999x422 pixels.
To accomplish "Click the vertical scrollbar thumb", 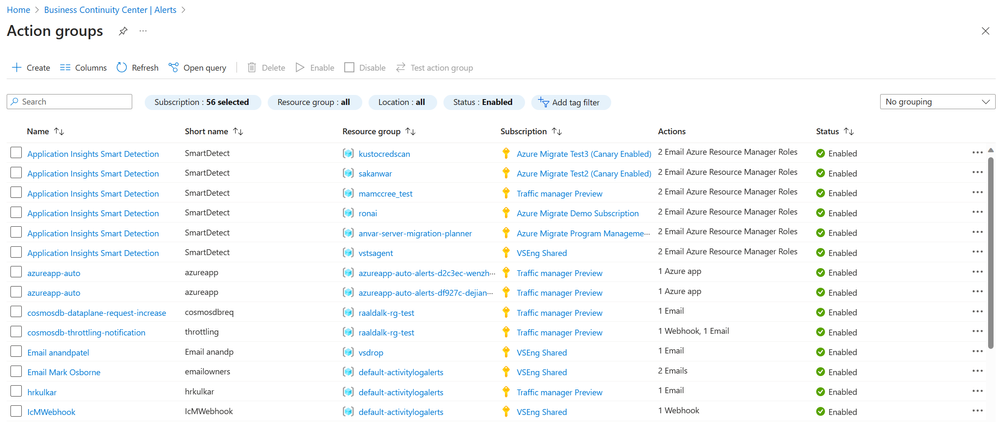I will (x=991, y=252).
